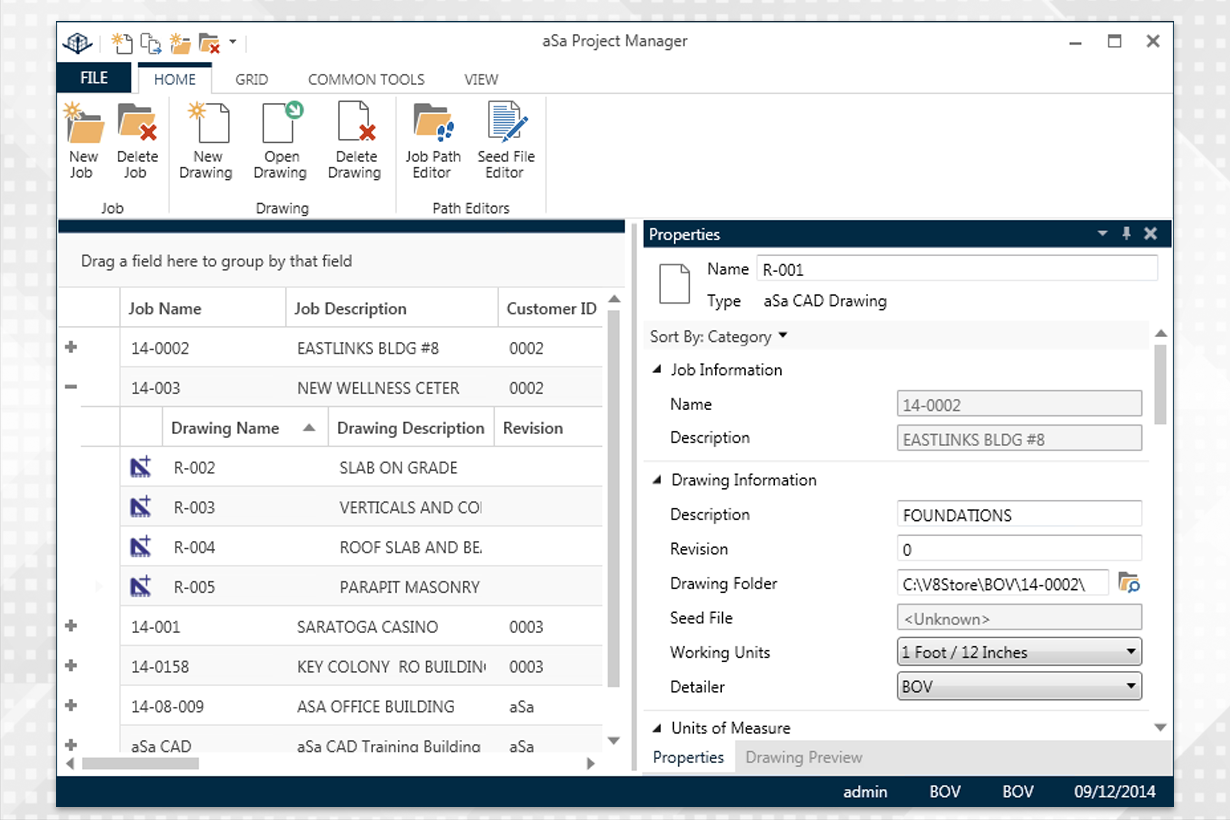The height and width of the screenshot is (820, 1230).
Task: Switch to the GRID ribbon tab
Action: tap(251, 79)
